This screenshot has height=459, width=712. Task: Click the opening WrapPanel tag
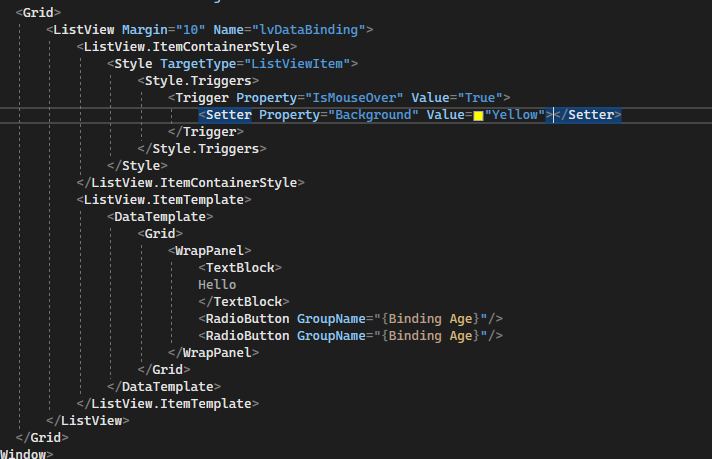(209, 251)
